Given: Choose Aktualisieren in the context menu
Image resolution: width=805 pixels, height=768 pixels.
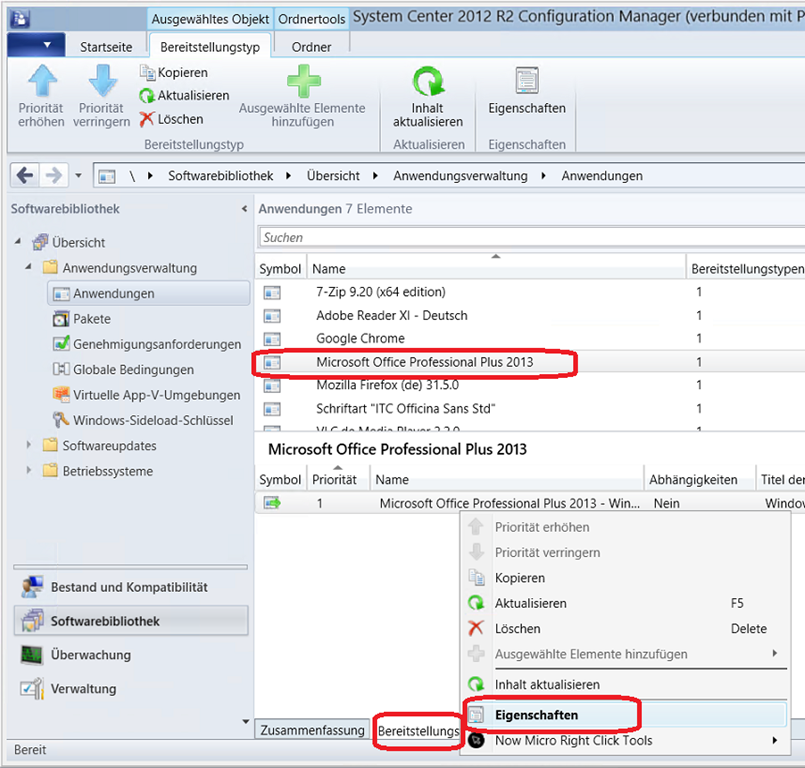Looking at the screenshot, I should pos(624,604).
